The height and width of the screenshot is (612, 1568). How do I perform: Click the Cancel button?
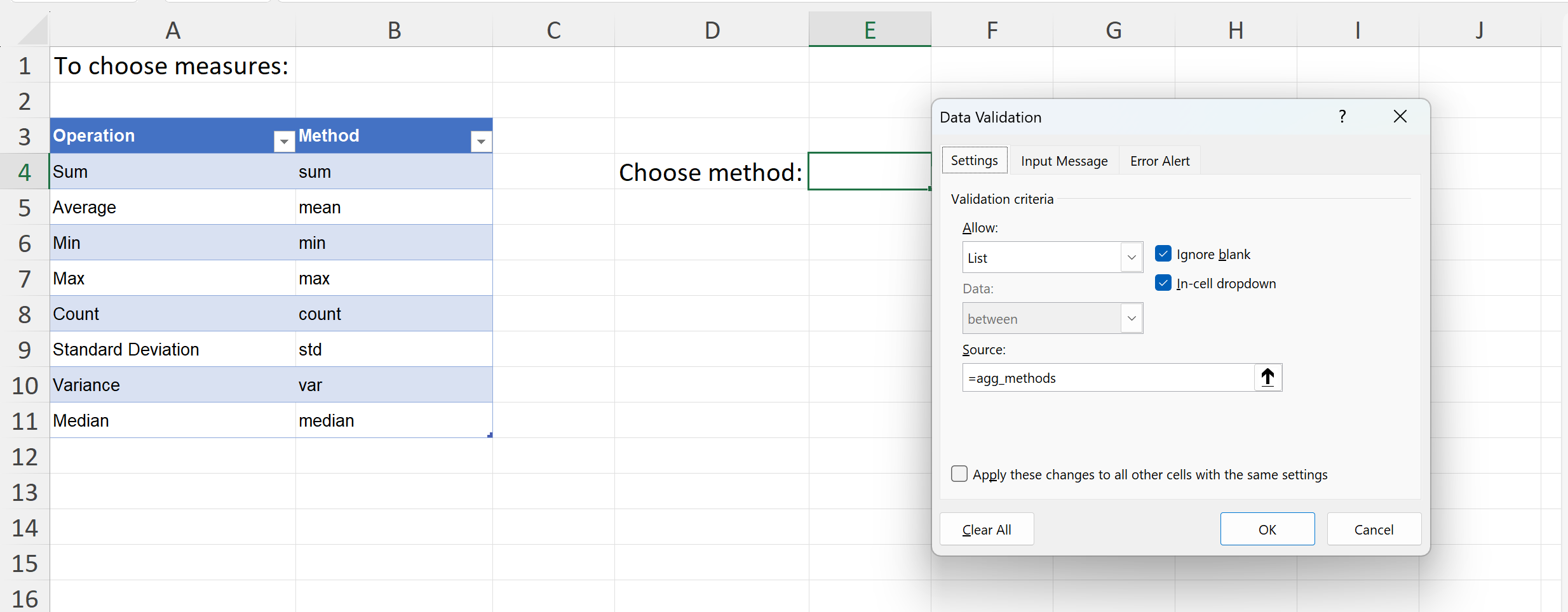point(1374,529)
